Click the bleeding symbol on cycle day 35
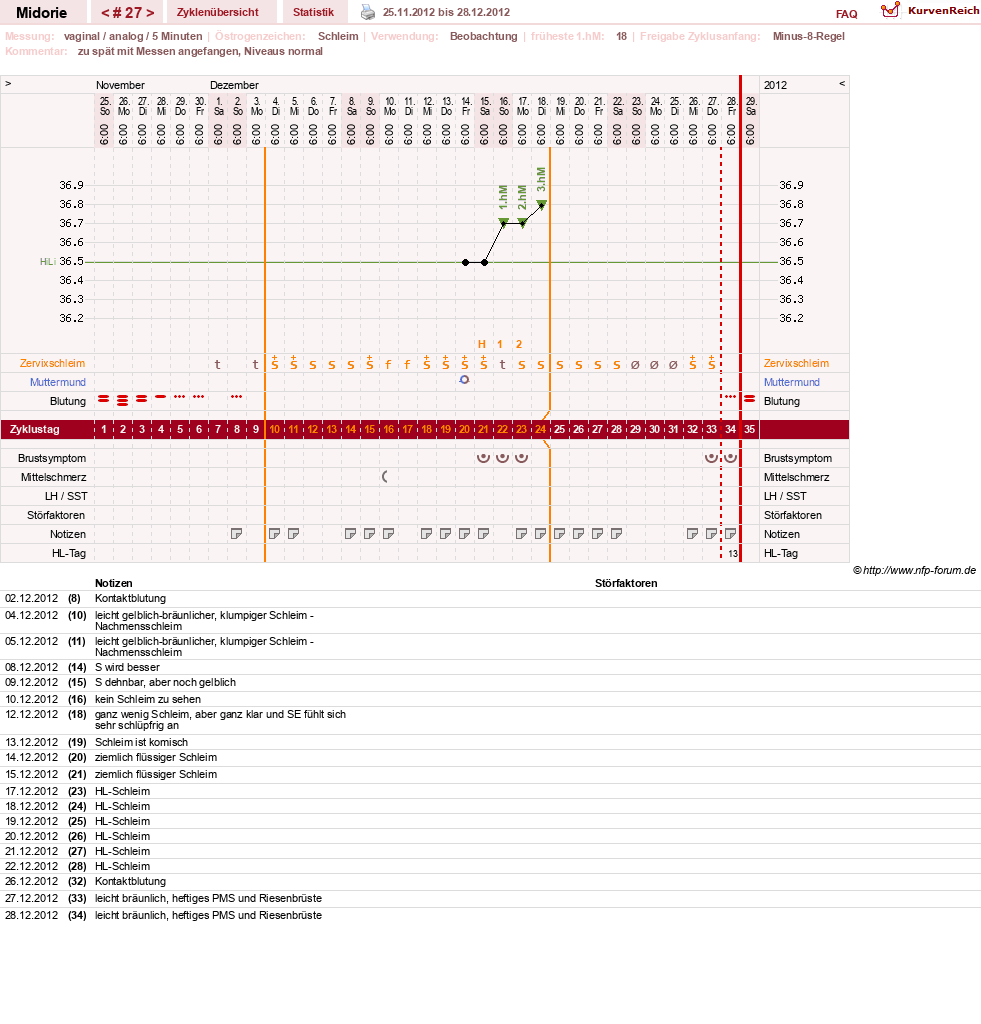Viewport: 981px width, 1024px height. pos(750,398)
